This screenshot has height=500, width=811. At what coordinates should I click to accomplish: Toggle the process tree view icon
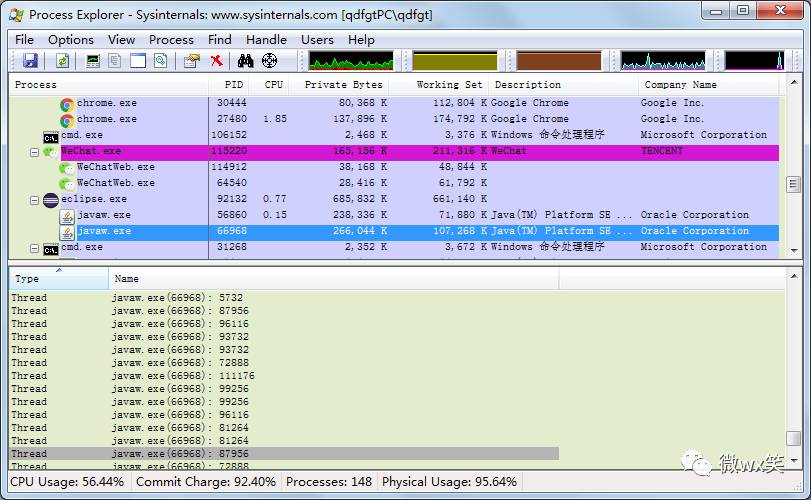pos(115,60)
